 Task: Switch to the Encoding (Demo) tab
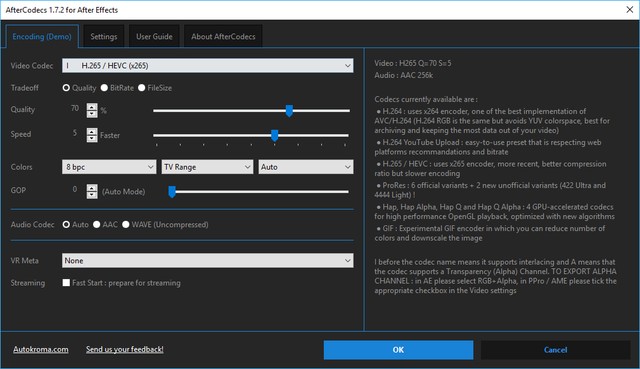click(42, 36)
